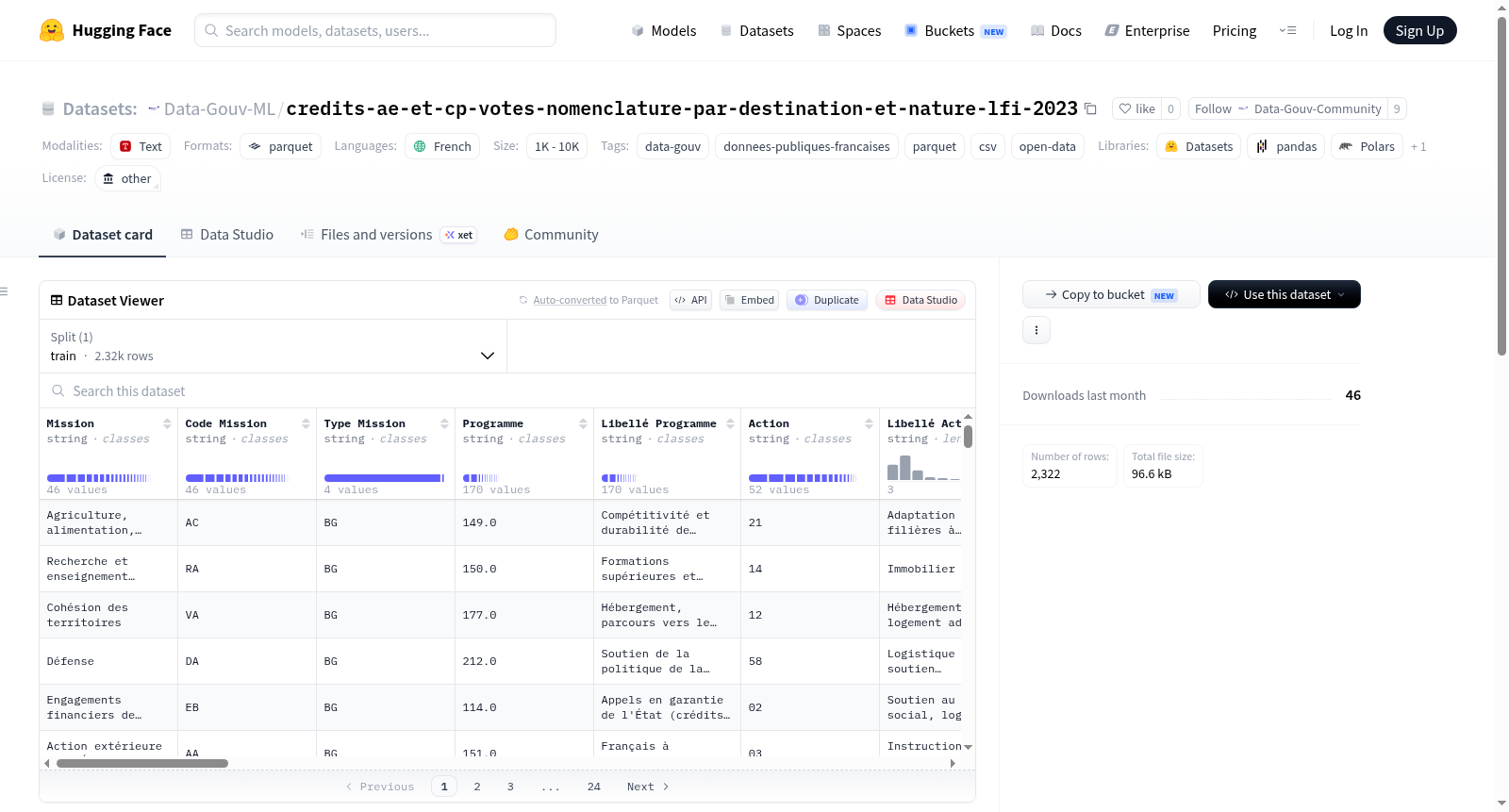The image size is (1509, 812).
Task: Select donnees-publiques-francaises tag
Action: coord(806,146)
